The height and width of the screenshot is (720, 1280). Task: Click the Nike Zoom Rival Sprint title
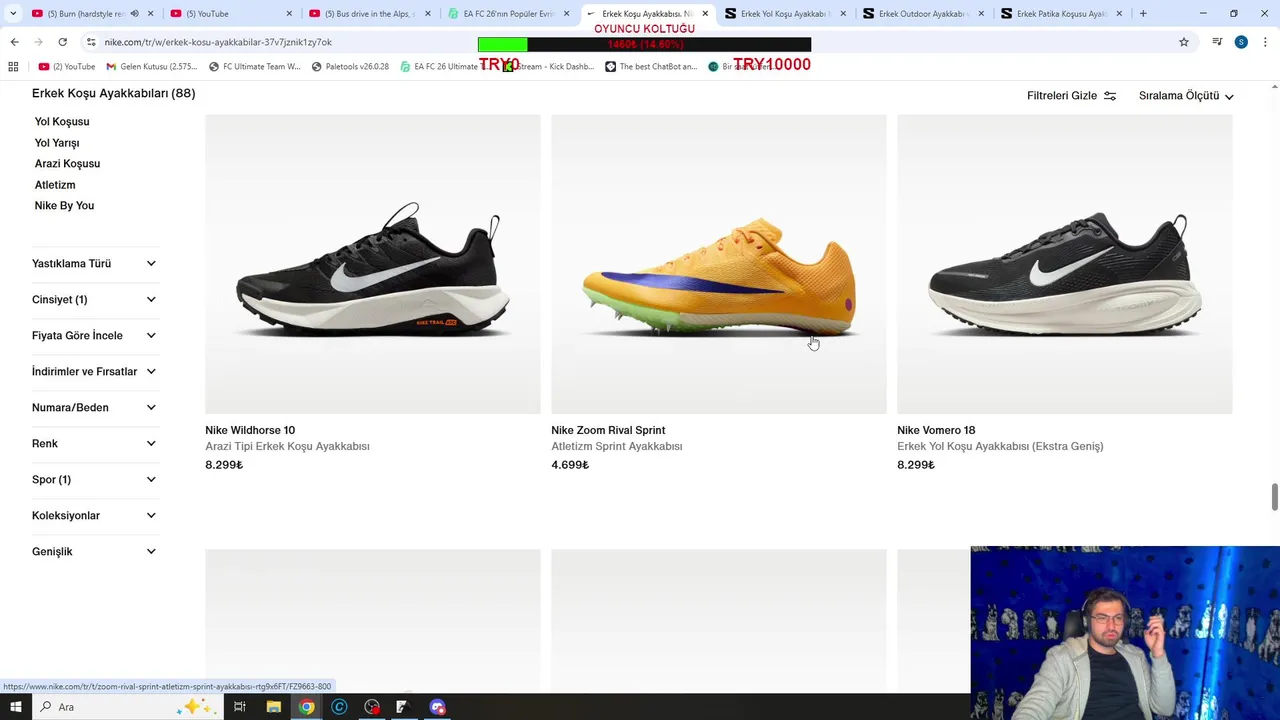click(x=608, y=431)
